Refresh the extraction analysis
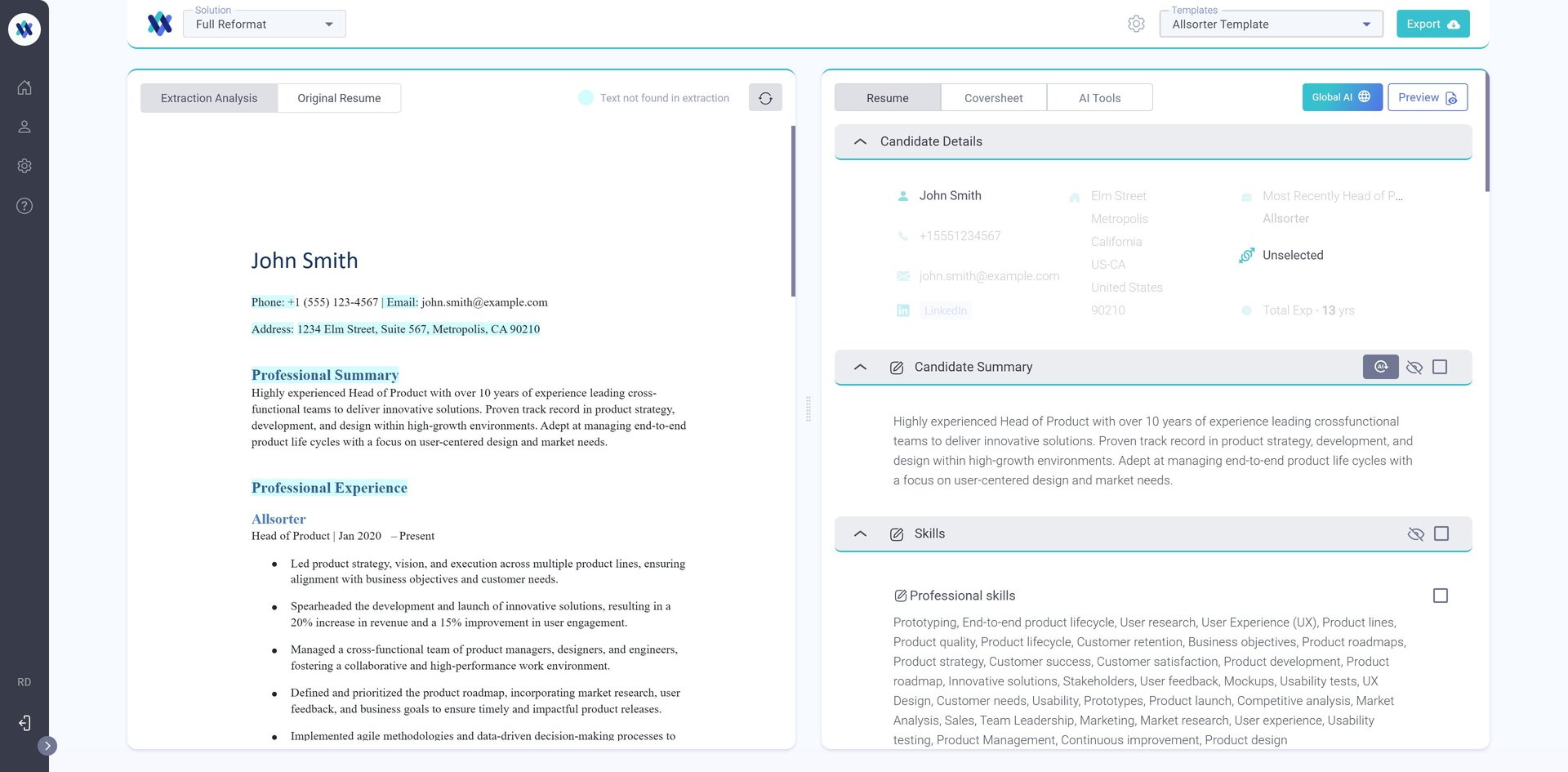 [x=765, y=98]
